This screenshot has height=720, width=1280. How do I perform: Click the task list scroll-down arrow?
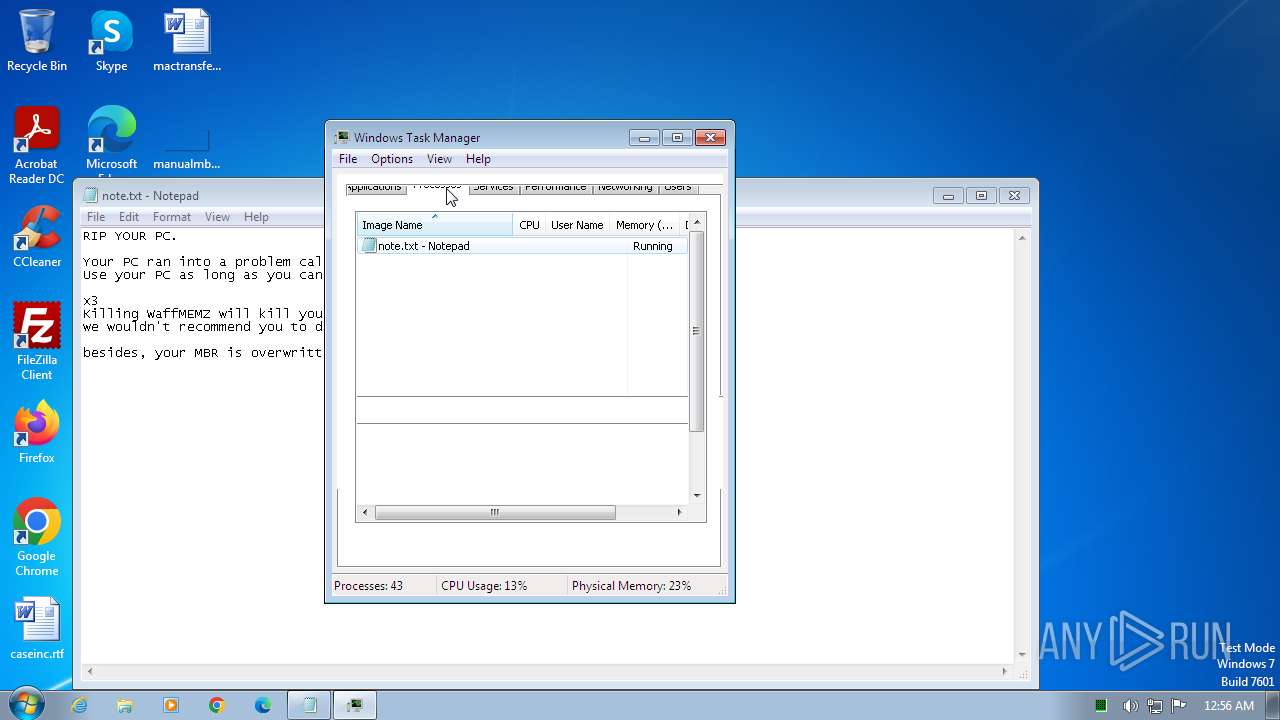point(697,496)
